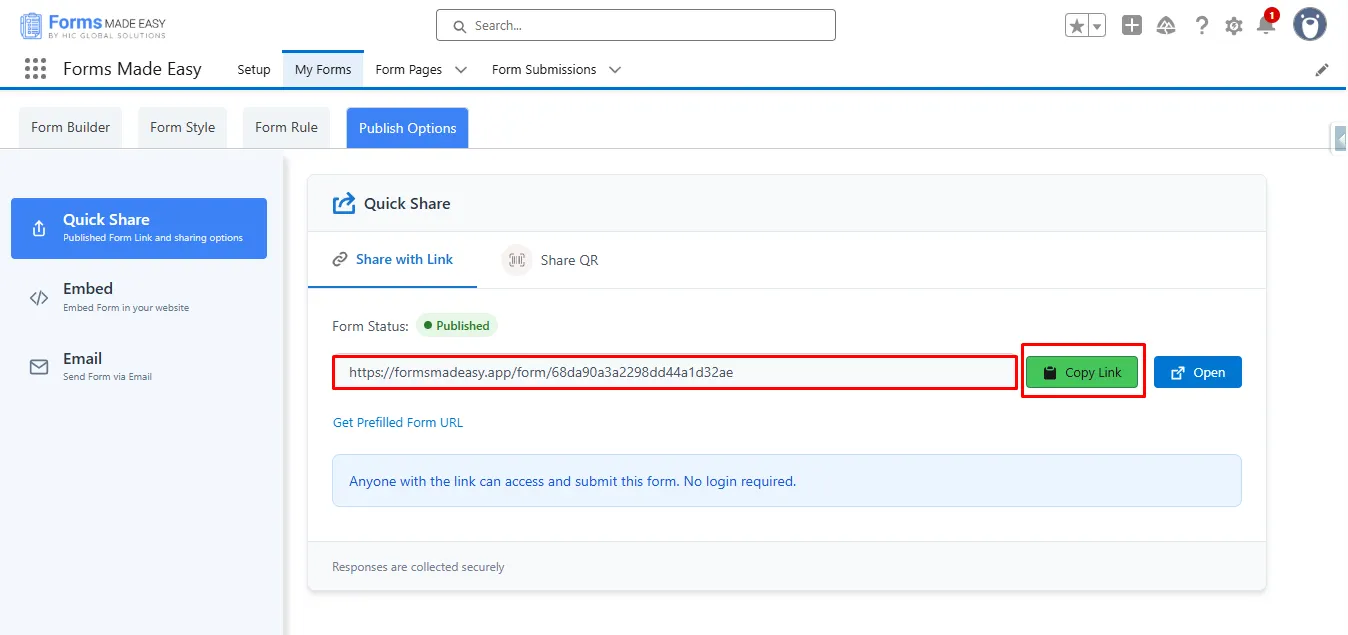Click inside the global Search box

[x=636, y=26]
